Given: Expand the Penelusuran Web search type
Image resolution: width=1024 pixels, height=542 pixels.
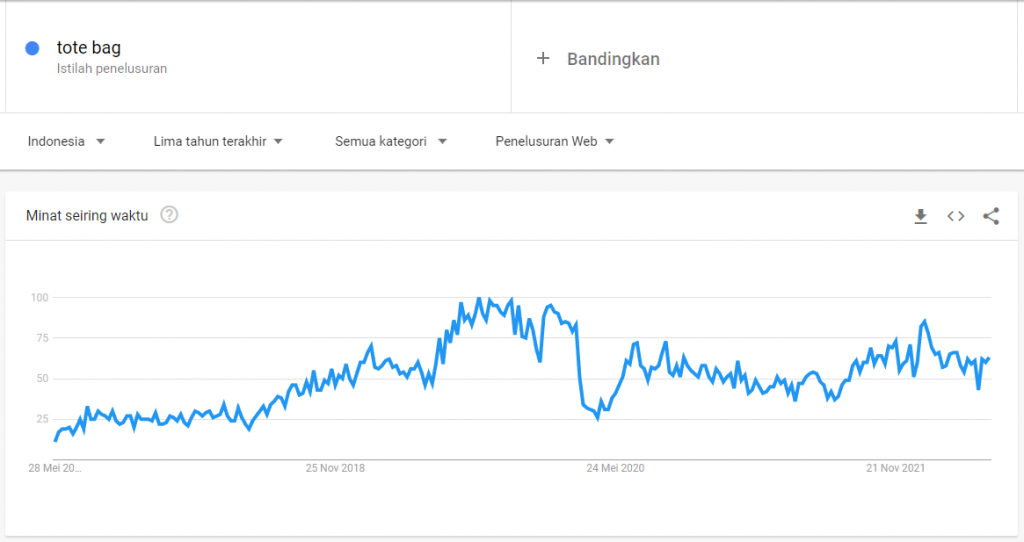Looking at the screenshot, I should 554,141.
